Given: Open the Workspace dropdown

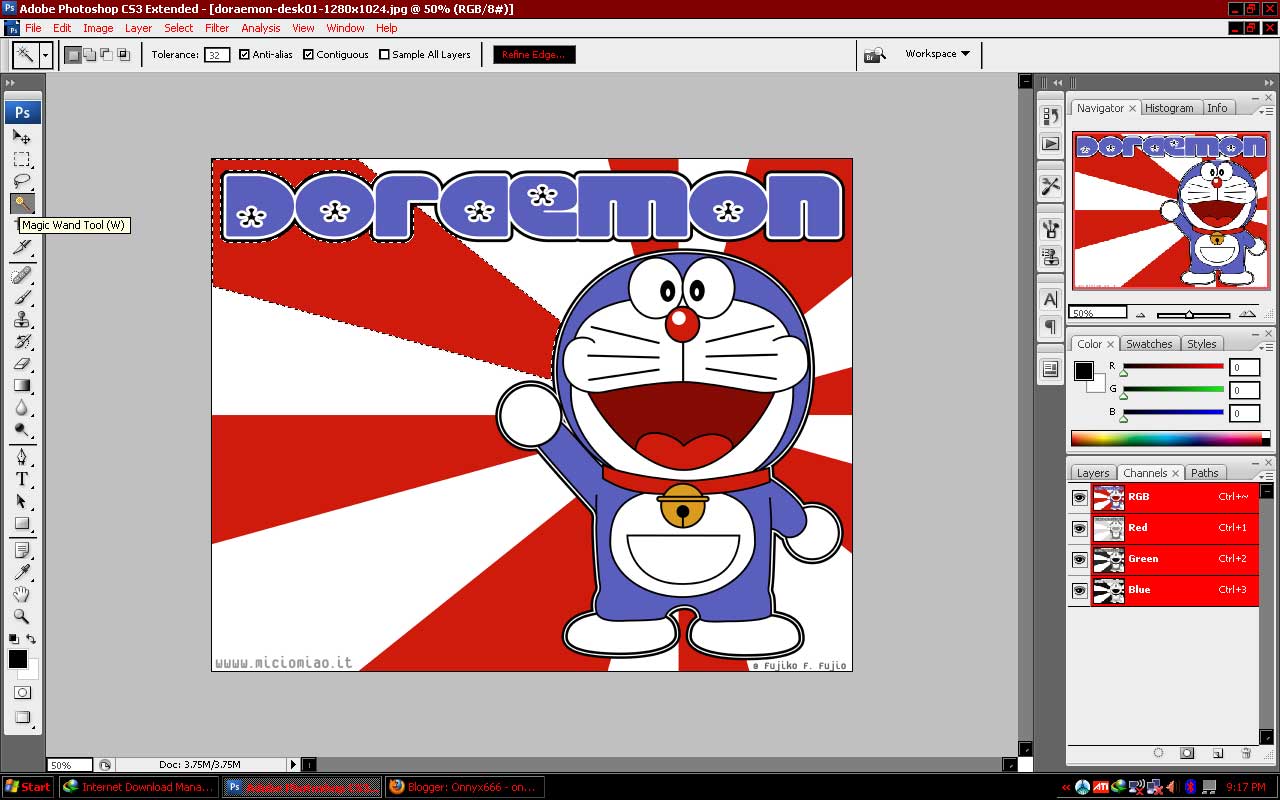Looking at the screenshot, I should tap(936, 54).
